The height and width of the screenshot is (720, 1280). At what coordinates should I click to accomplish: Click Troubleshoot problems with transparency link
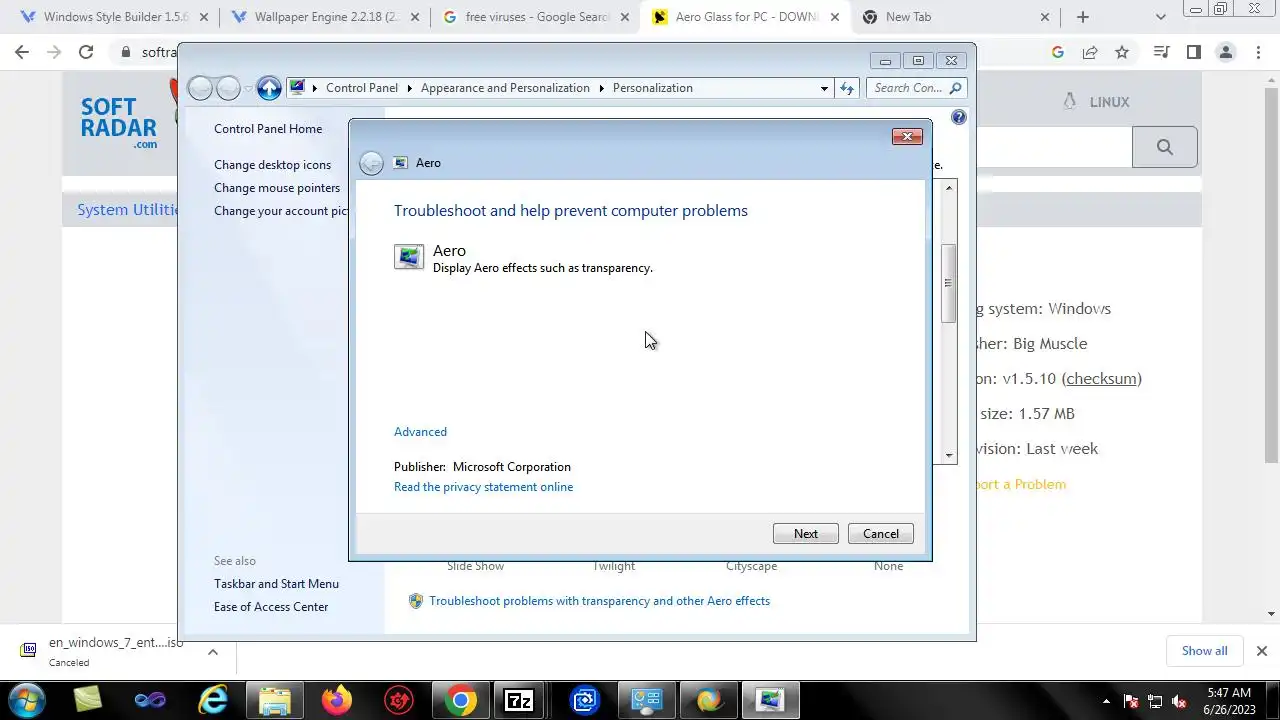(600, 601)
